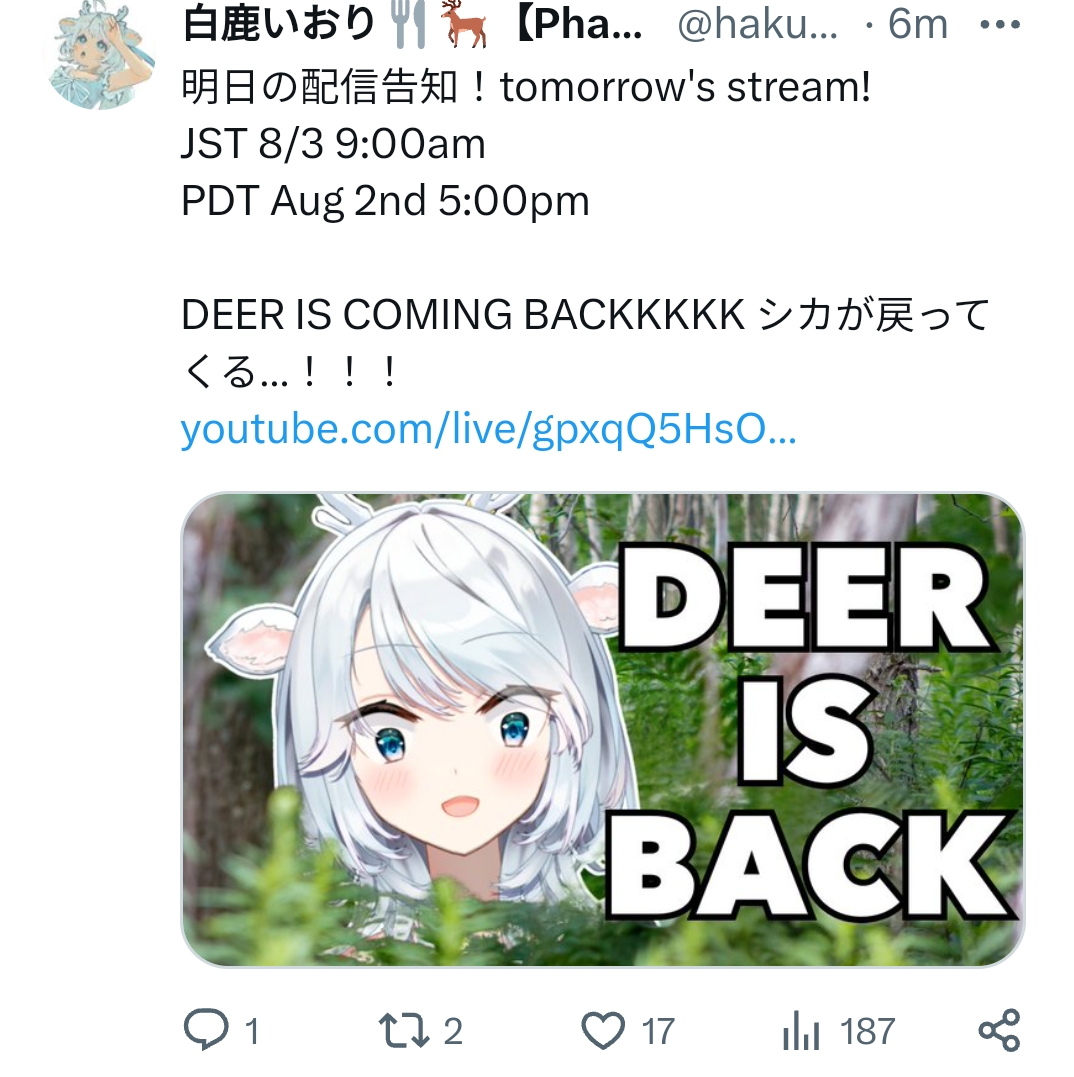The image size is (1074, 1077).
Task: Tap the @haku... username handle
Action: (757, 25)
